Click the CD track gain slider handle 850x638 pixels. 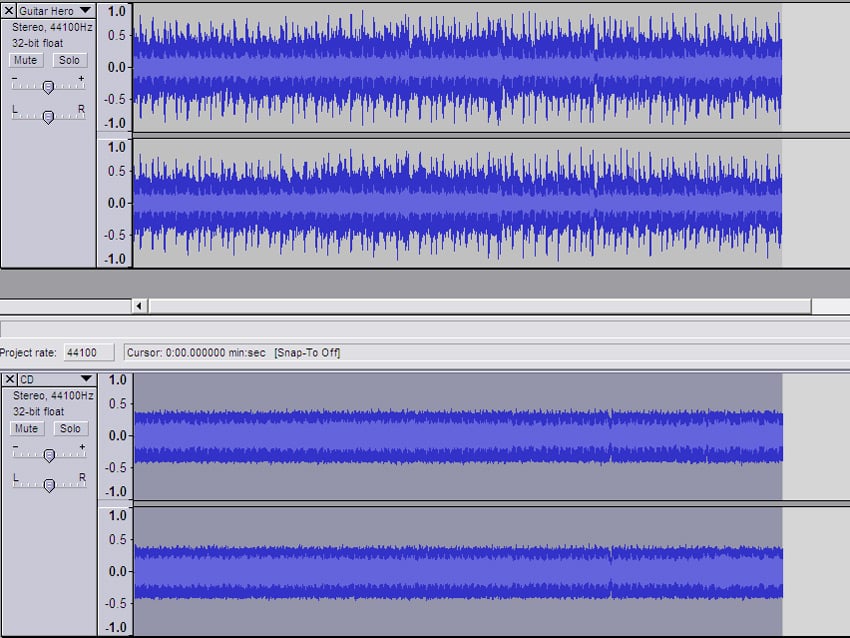click(49, 456)
